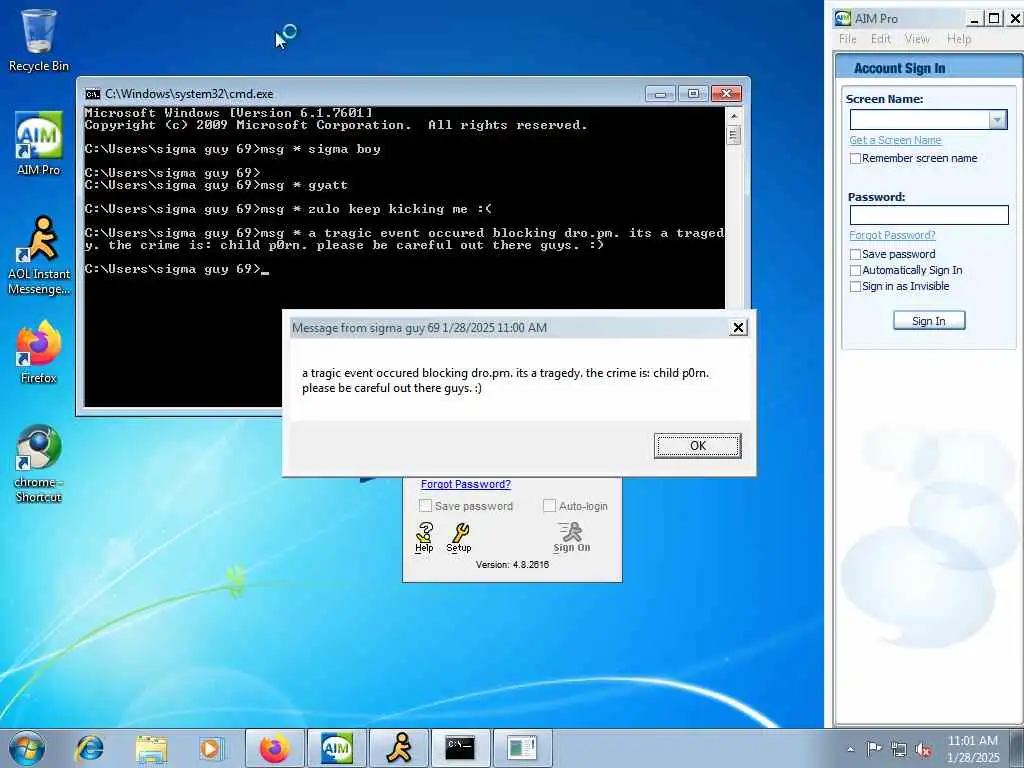Enable Automatically Sign In option
The image size is (1024, 768).
coord(855,270)
